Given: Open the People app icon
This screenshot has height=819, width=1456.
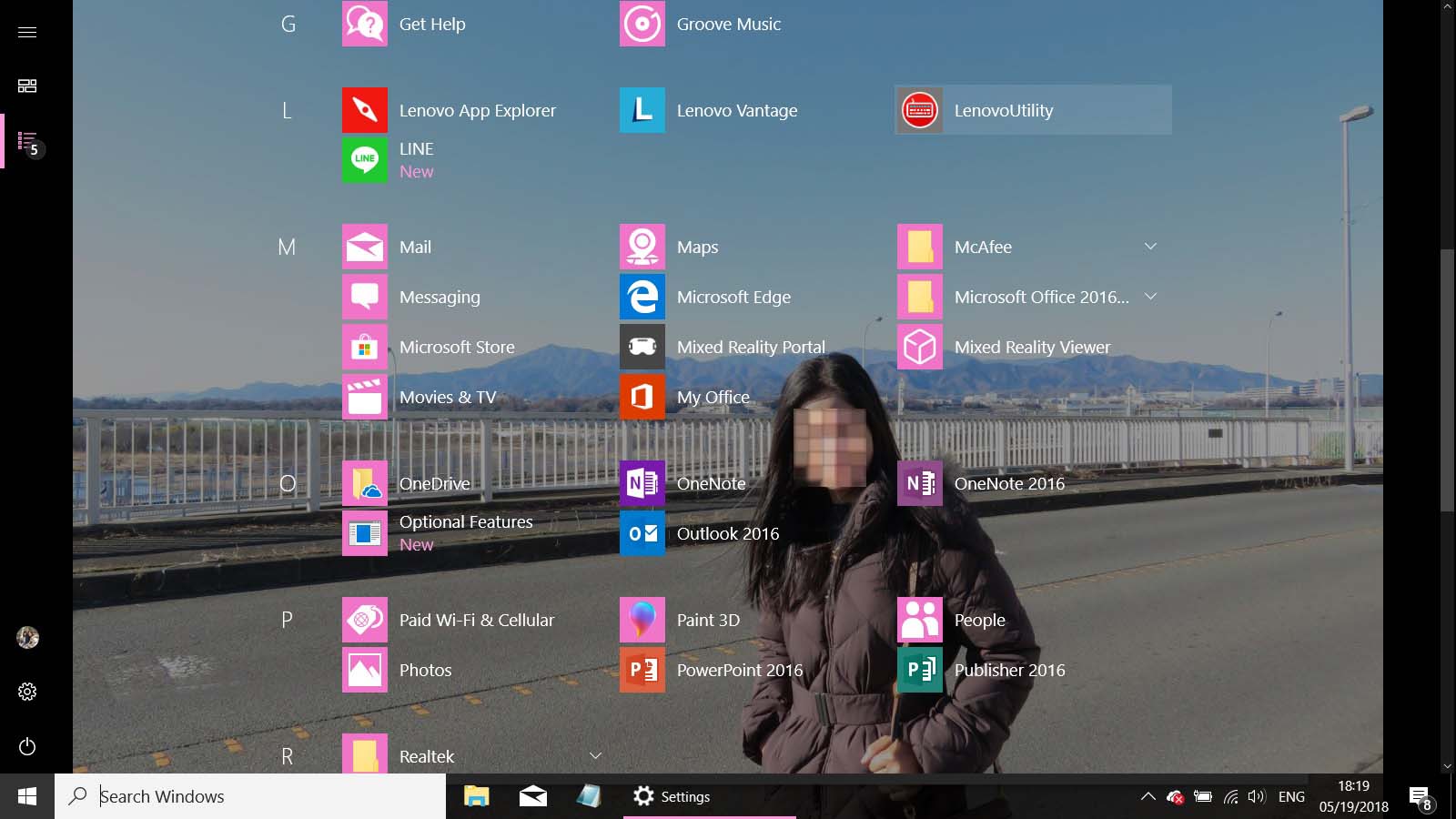Looking at the screenshot, I should tap(920, 620).
